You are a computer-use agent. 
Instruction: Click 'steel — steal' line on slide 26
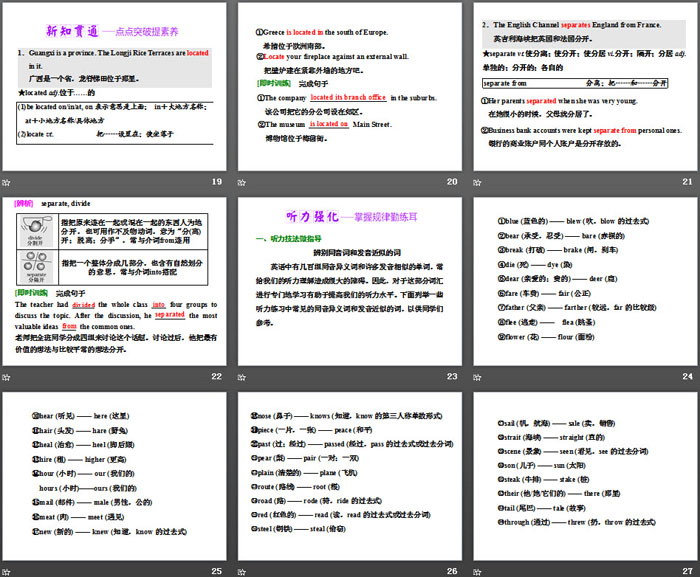click(298, 529)
